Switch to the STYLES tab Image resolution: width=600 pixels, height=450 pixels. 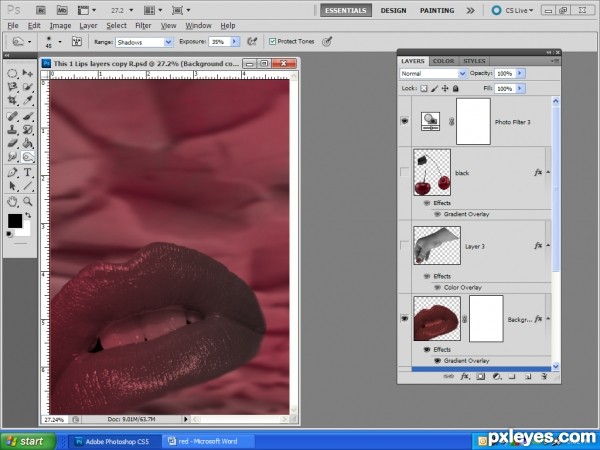point(474,61)
